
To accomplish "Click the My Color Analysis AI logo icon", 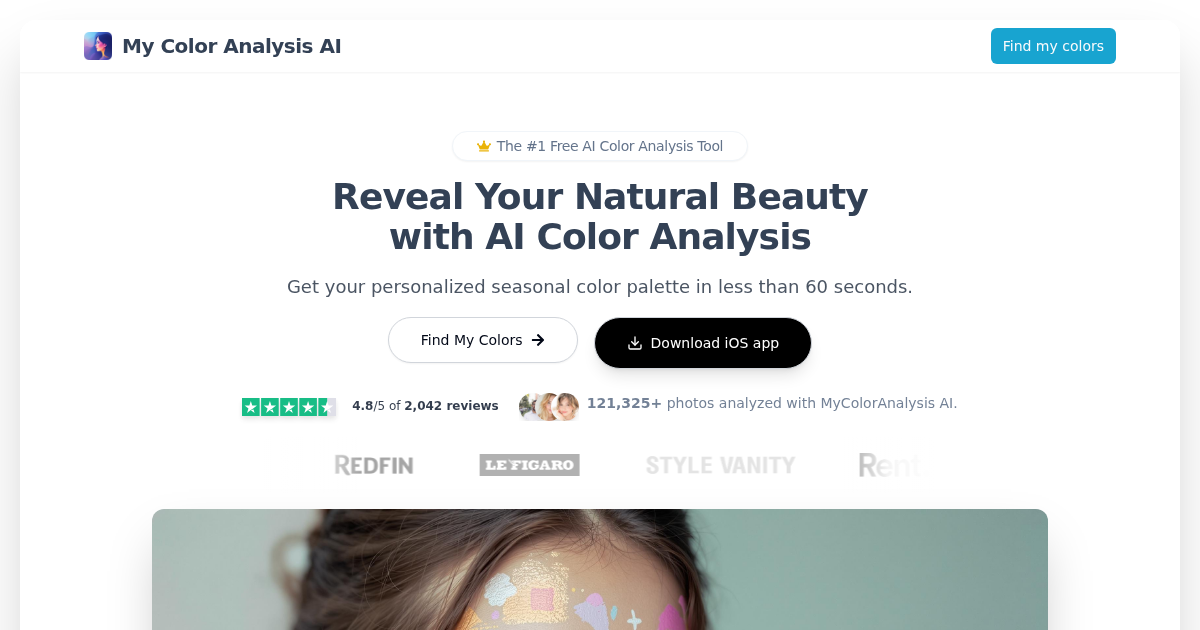I will click(98, 46).
